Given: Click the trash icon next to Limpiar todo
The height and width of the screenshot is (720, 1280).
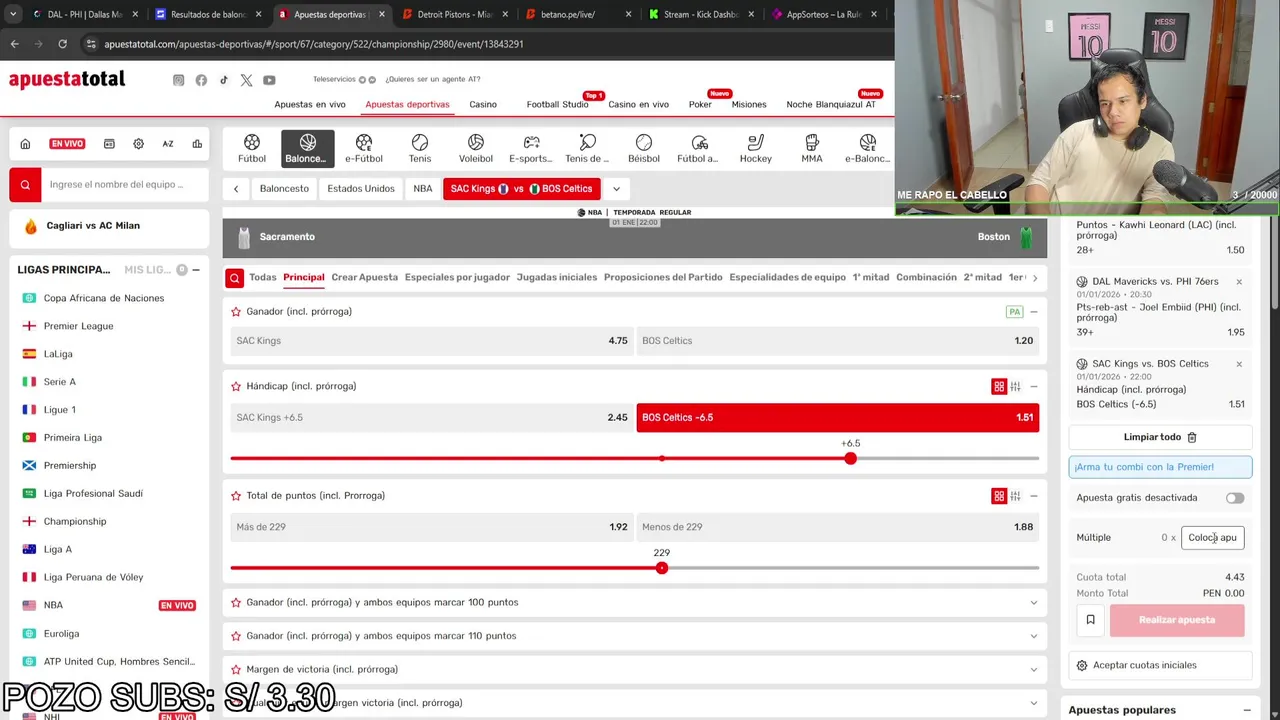Looking at the screenshot, I should pyautogui.click(x=1192, y=437).
